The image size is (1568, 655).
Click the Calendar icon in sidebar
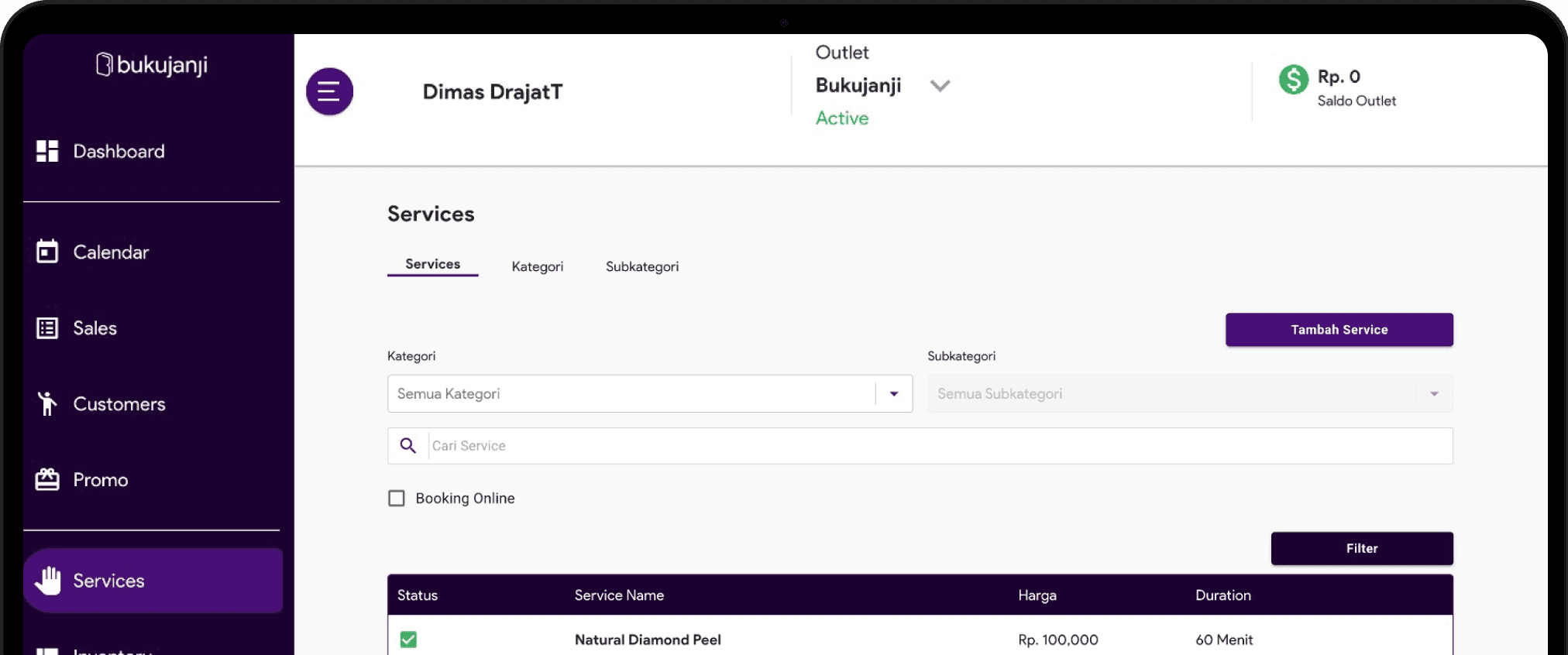47,252
